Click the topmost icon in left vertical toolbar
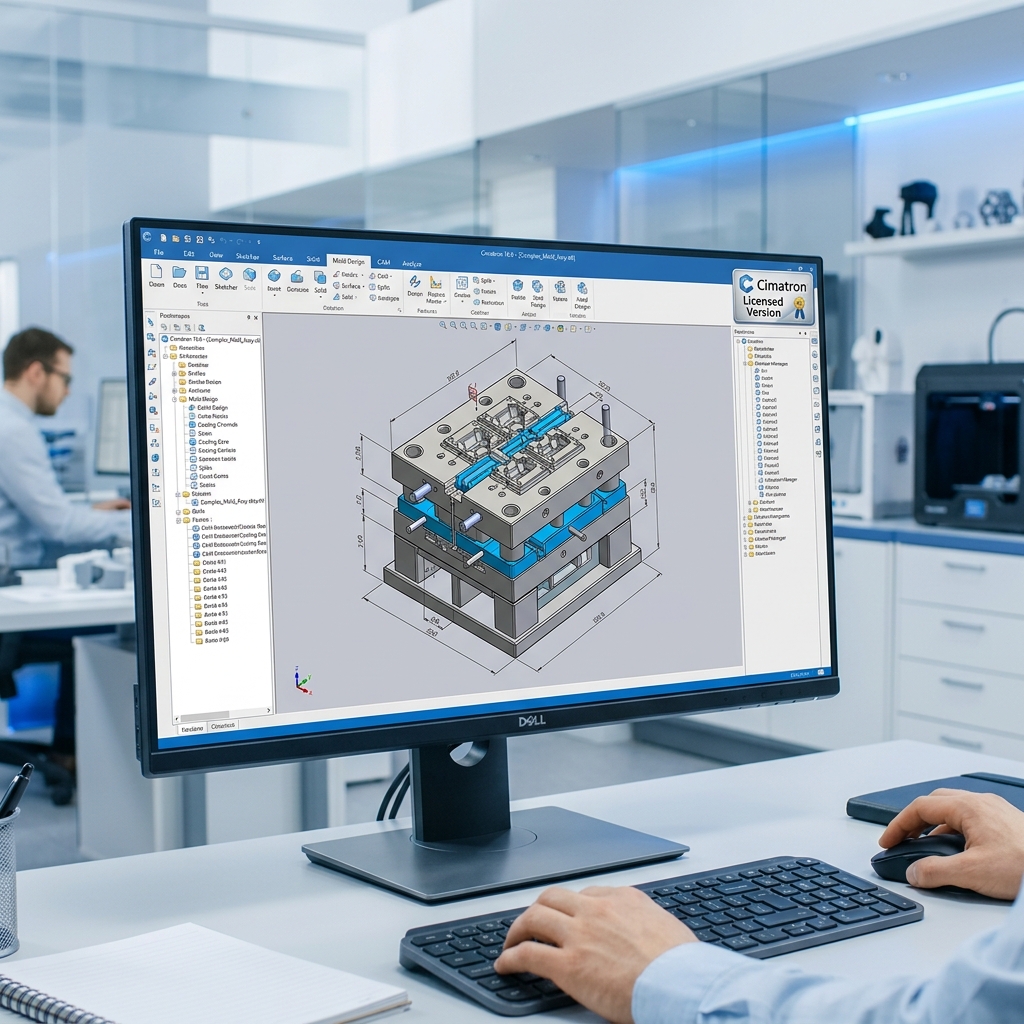The image size is (1024, 1024). 151,321
